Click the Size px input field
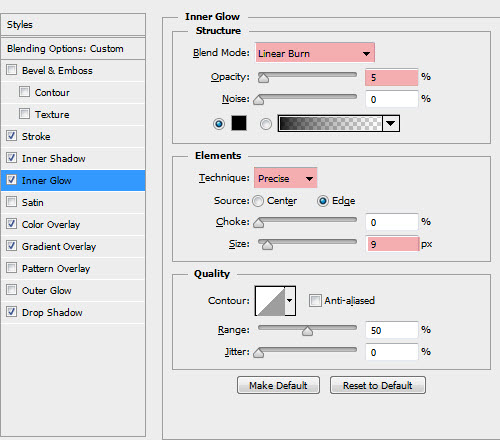 [392, 244]
